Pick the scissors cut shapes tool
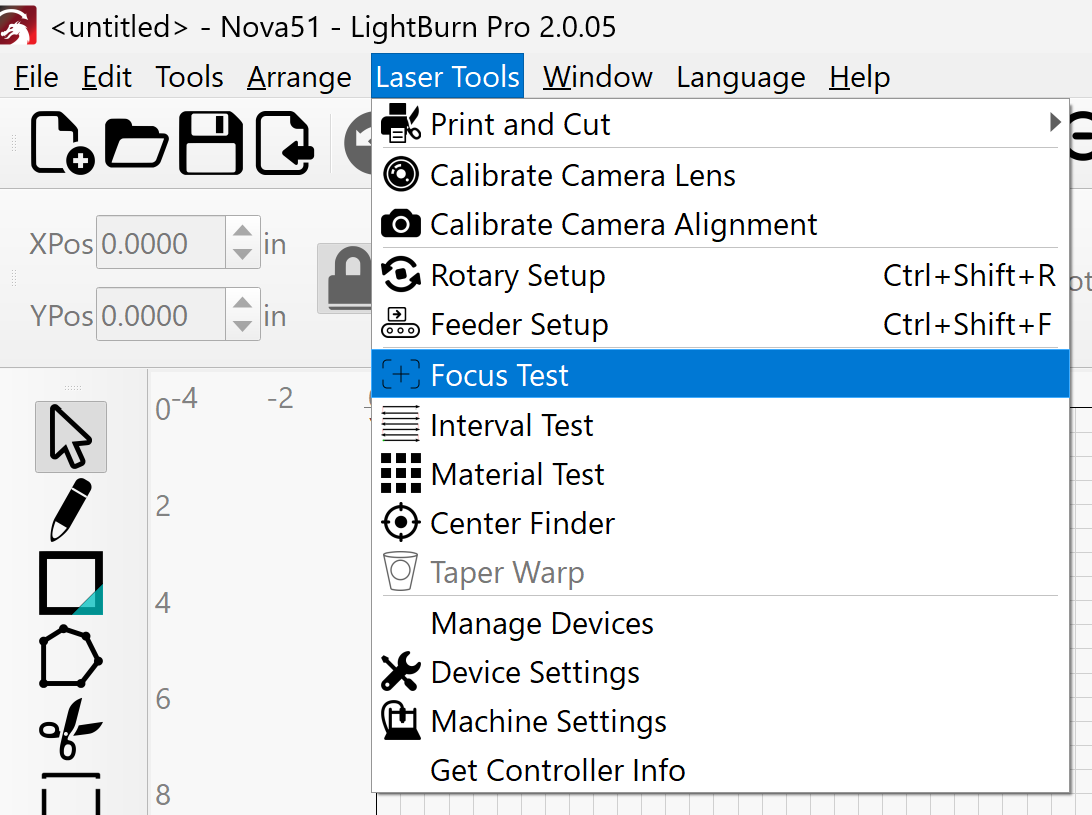The width and height of the screenshot is (1092, 815). point(71,730)
